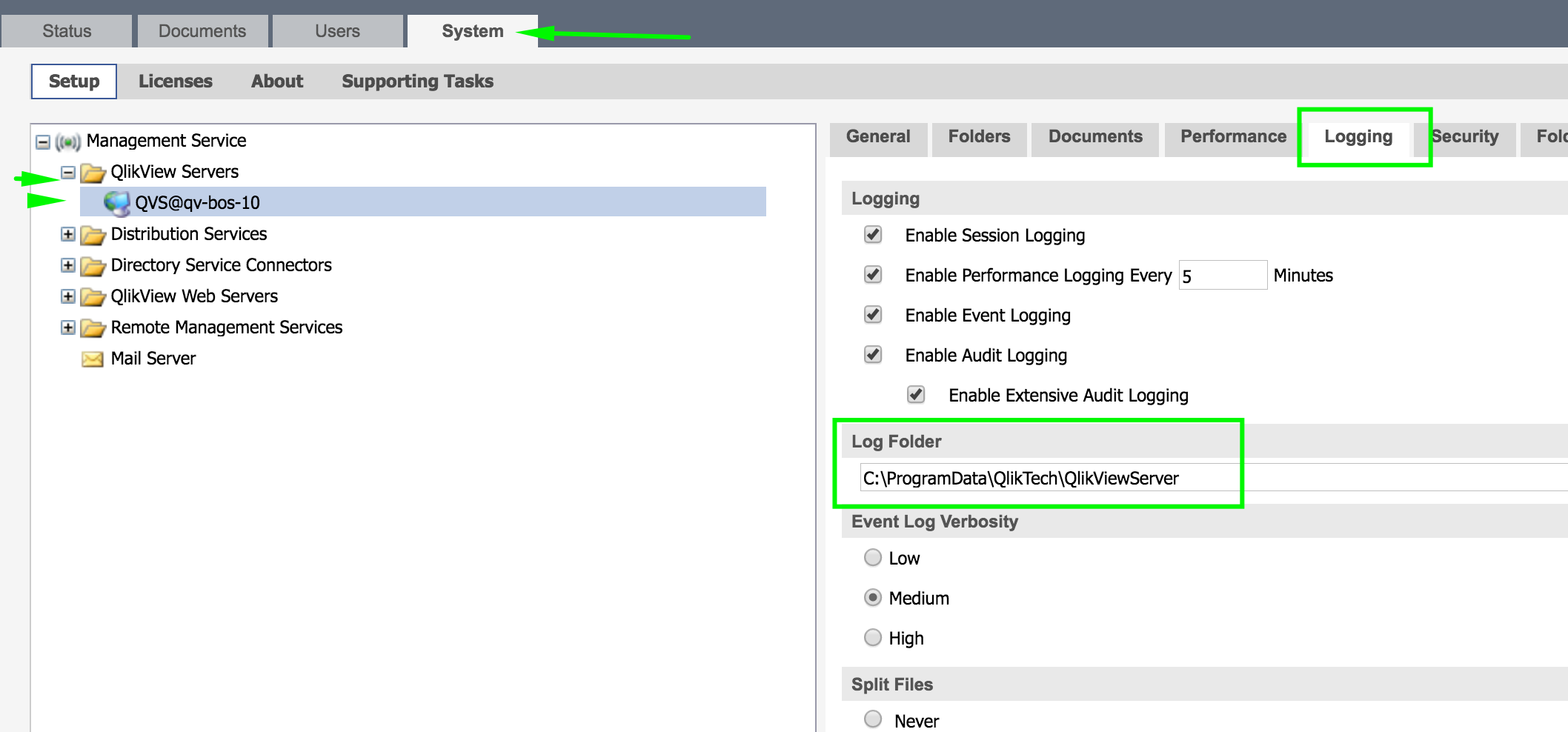The width and height of the screenshot is (1568, 732).
Task: Uncheck Enable Extensive Audit Logging
Action: (916, 394)
